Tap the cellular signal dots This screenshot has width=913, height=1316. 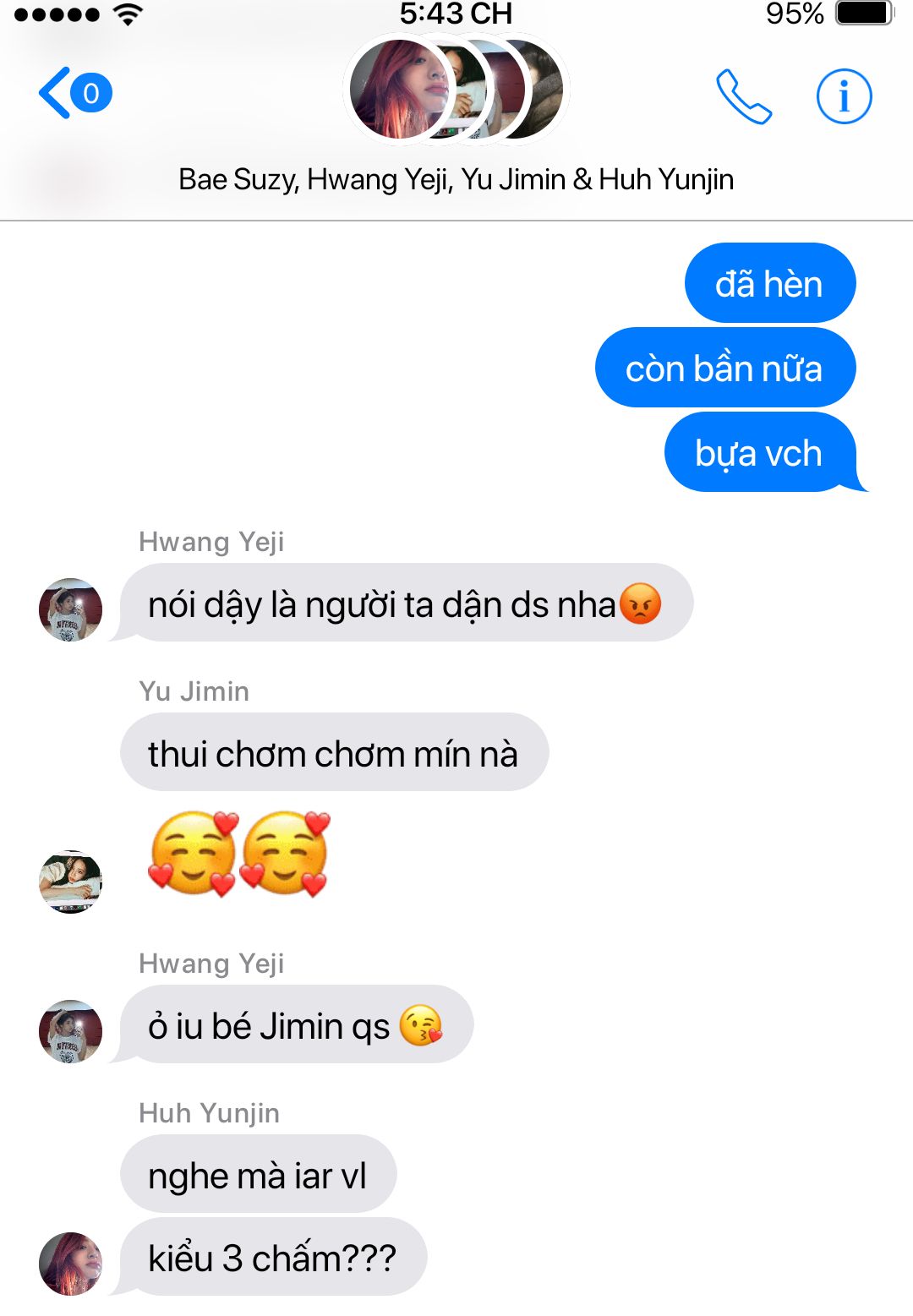(x=56, y=14)
